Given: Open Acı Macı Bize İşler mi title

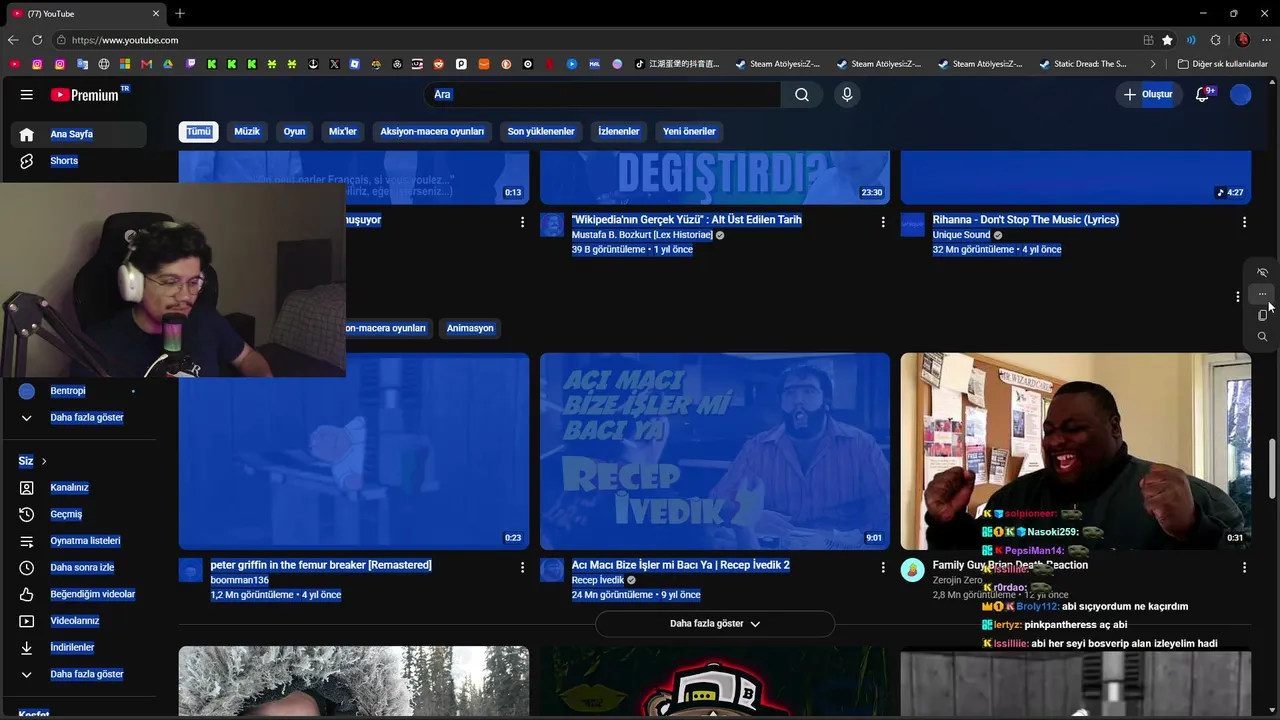Looking at the screenshot, I should click(681, 565).
